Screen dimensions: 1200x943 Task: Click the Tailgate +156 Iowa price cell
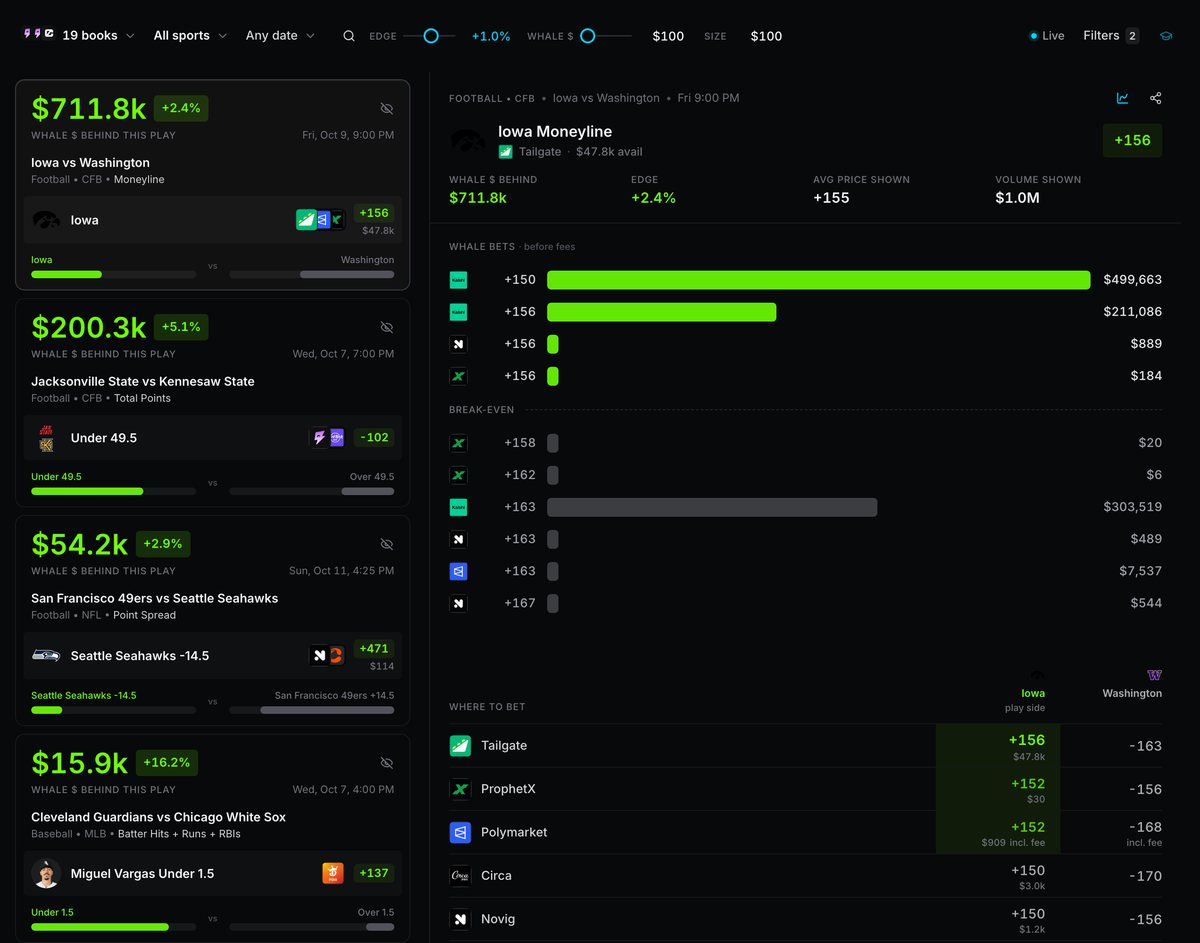point(998,746)
